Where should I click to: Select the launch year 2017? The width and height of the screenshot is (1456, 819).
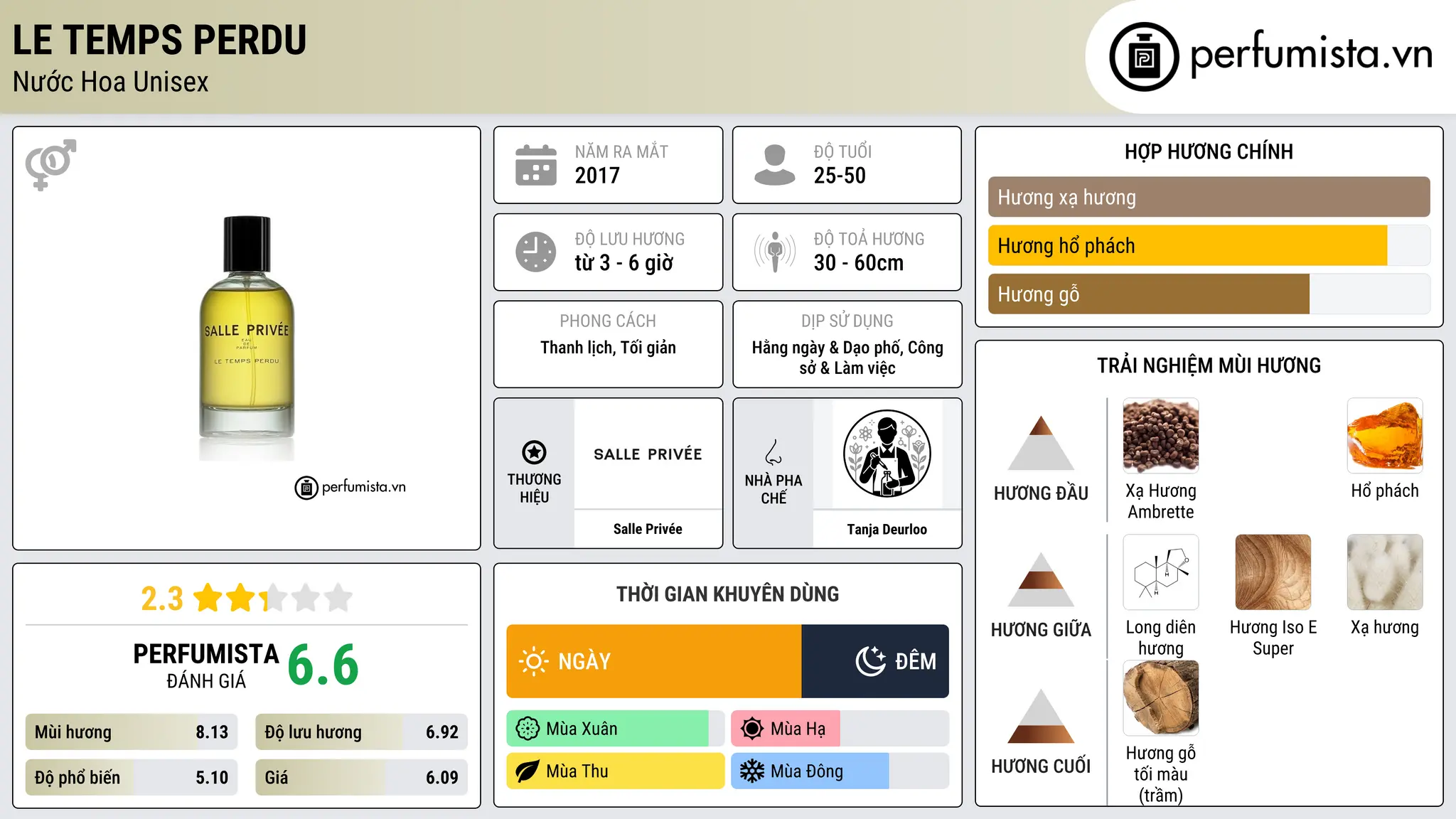tap(597, 176)
